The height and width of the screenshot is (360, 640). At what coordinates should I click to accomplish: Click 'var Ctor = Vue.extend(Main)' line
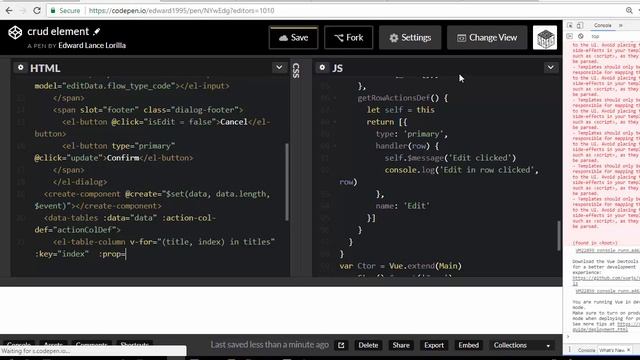click(x=400, y=266)
